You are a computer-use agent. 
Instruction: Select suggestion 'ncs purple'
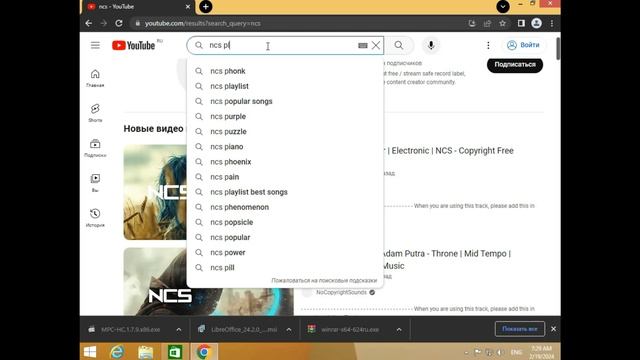pyautogui.click(x=285, y=116)
